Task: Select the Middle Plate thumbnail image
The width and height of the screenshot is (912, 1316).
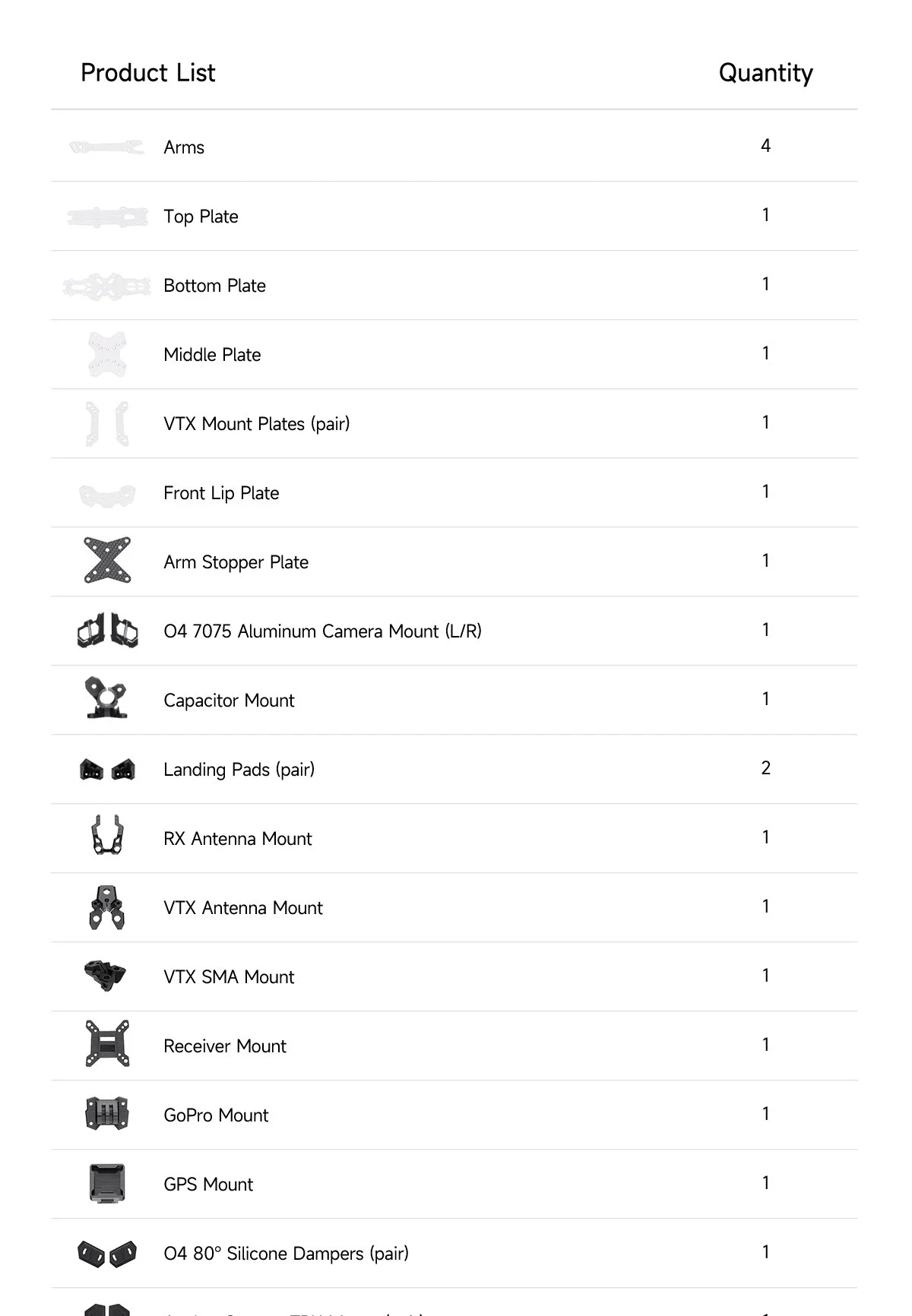Action: click(107, 354)
